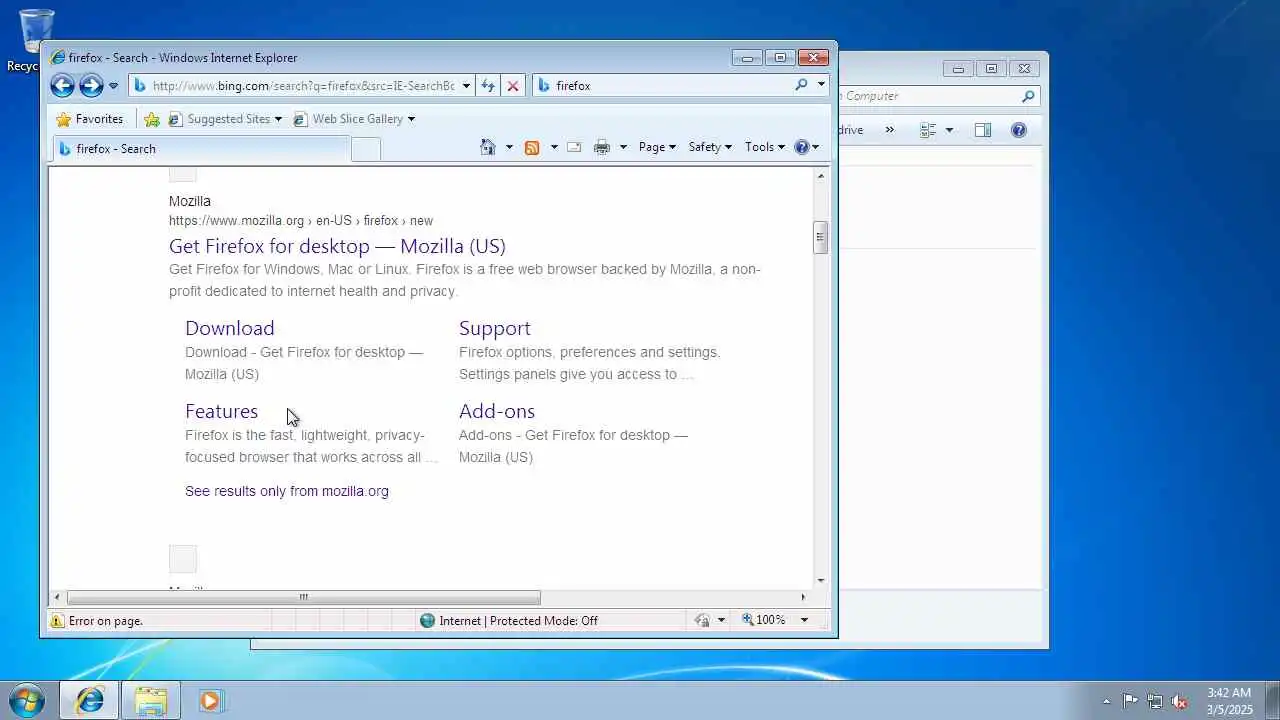Click Explorer toolbar overflow chevron
This screenshot has width=1280, height=720.
pyautogui.click(x=889, y=130)
